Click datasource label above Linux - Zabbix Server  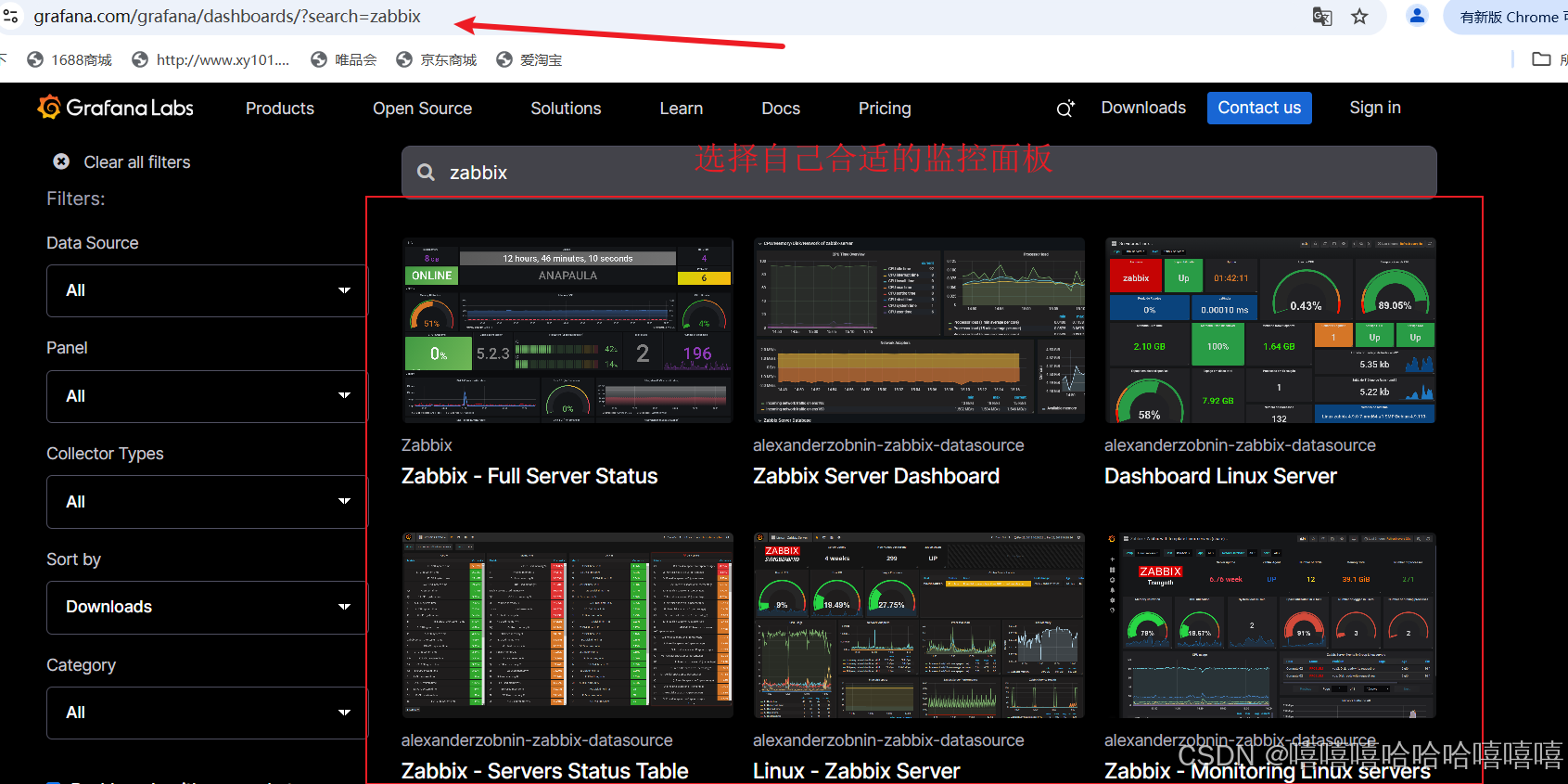click(888, 740)
